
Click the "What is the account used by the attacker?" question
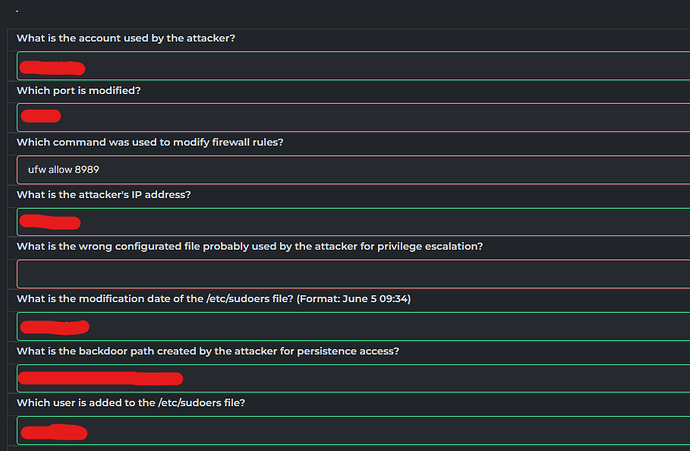click(x=126, y=38)
